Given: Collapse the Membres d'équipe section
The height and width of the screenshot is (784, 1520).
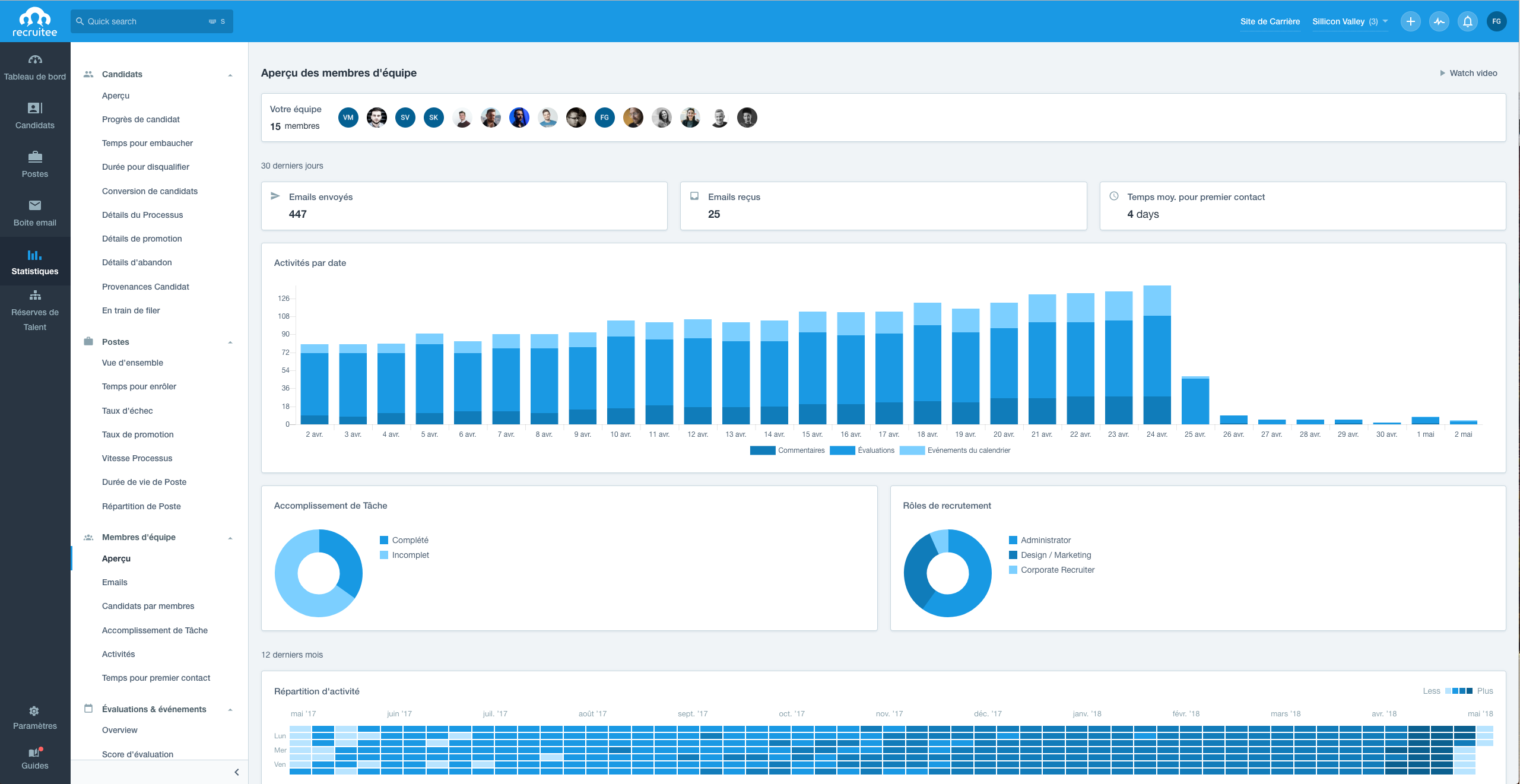Looking at the screenshot, I should (230, 538).
